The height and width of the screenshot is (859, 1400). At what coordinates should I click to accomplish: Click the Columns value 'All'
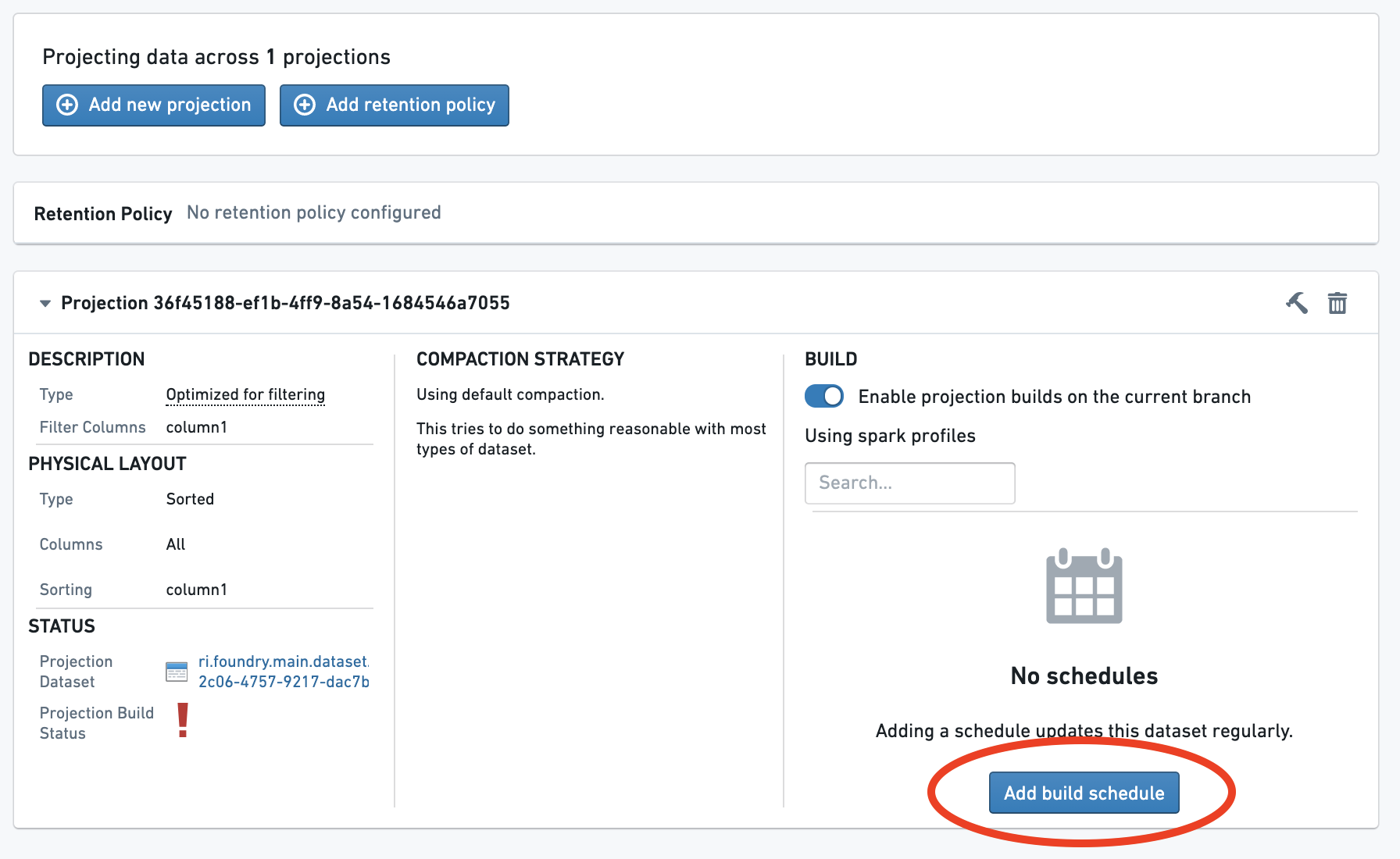(x=176, y=544)
